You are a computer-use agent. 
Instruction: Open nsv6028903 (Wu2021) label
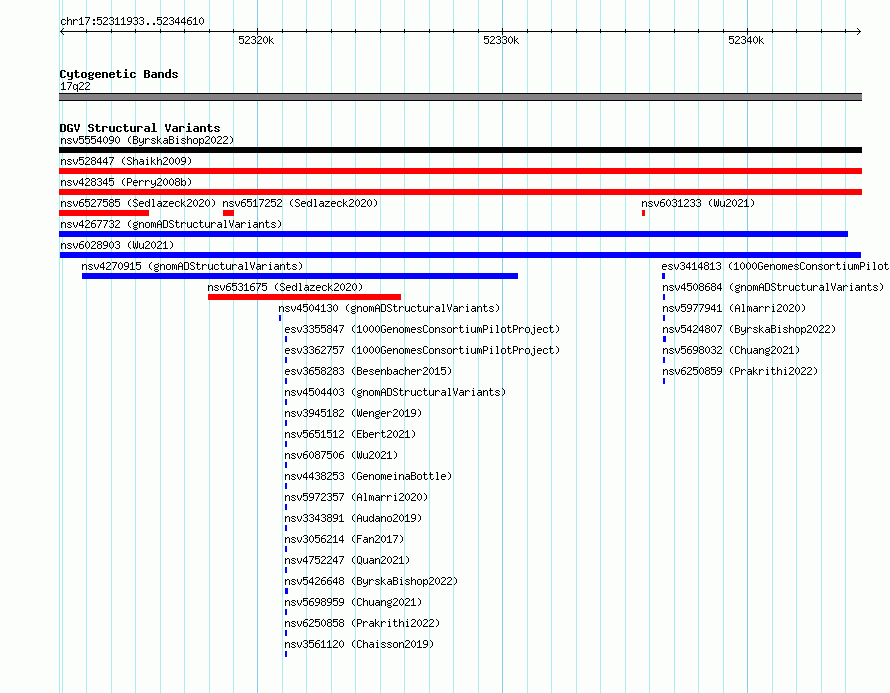(x=117, y=245)
